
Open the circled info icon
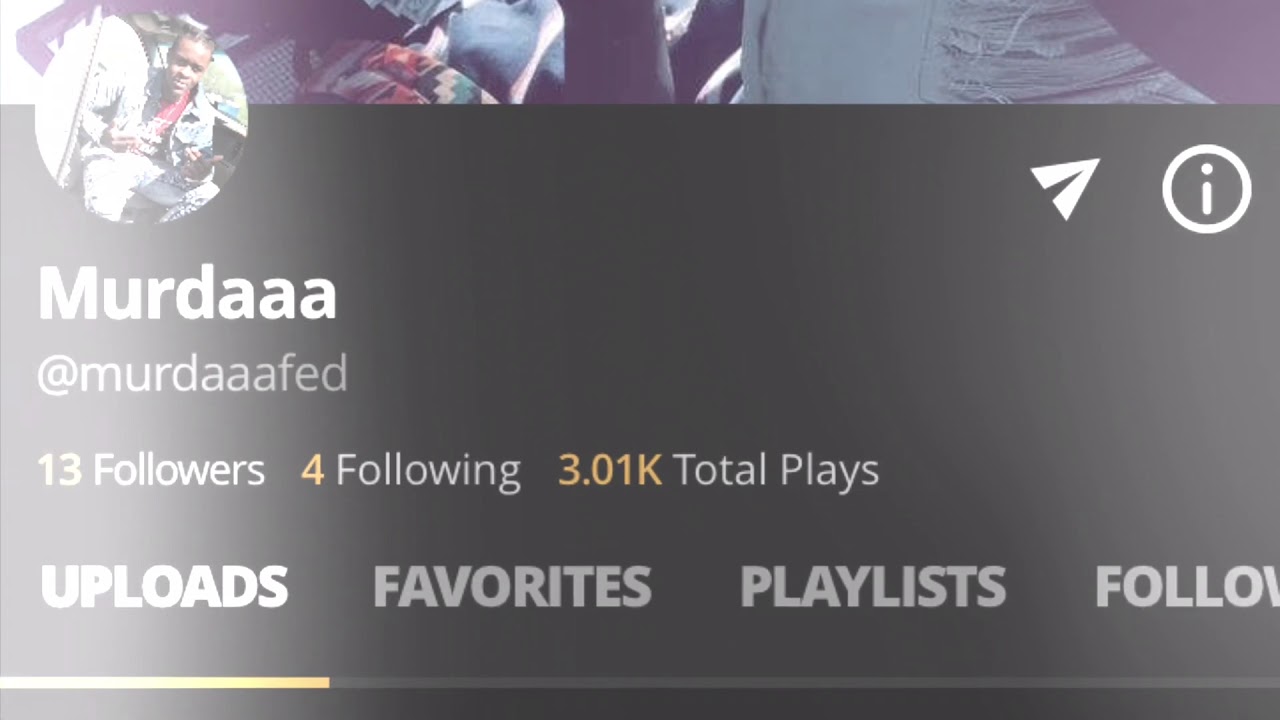1206,188
